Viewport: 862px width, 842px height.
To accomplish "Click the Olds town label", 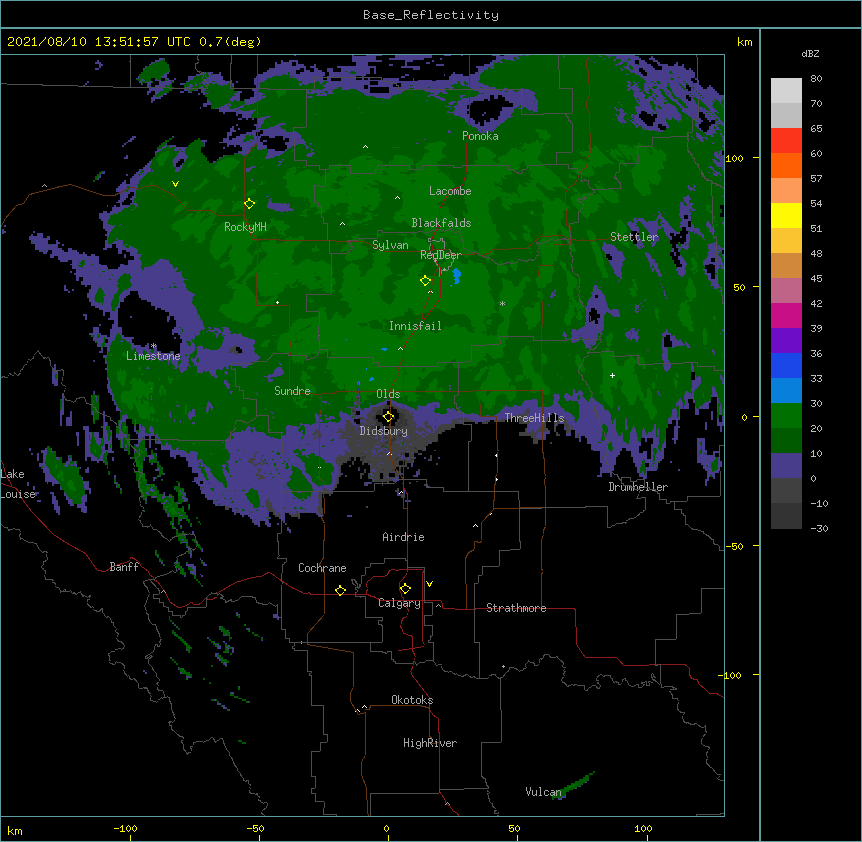I will [388, 394].
